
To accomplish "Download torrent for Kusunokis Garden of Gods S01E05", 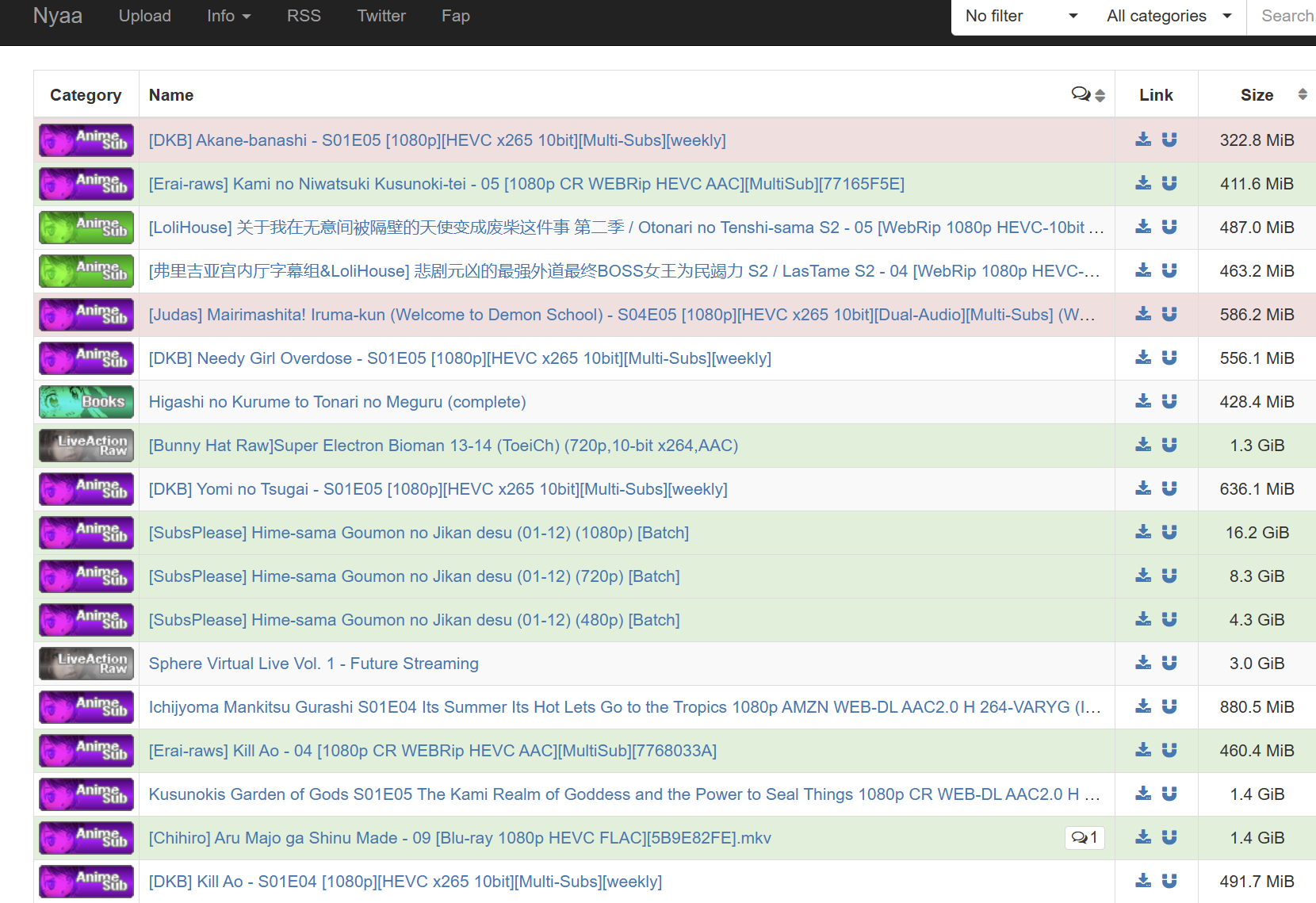I will (x=1143, y=794).
